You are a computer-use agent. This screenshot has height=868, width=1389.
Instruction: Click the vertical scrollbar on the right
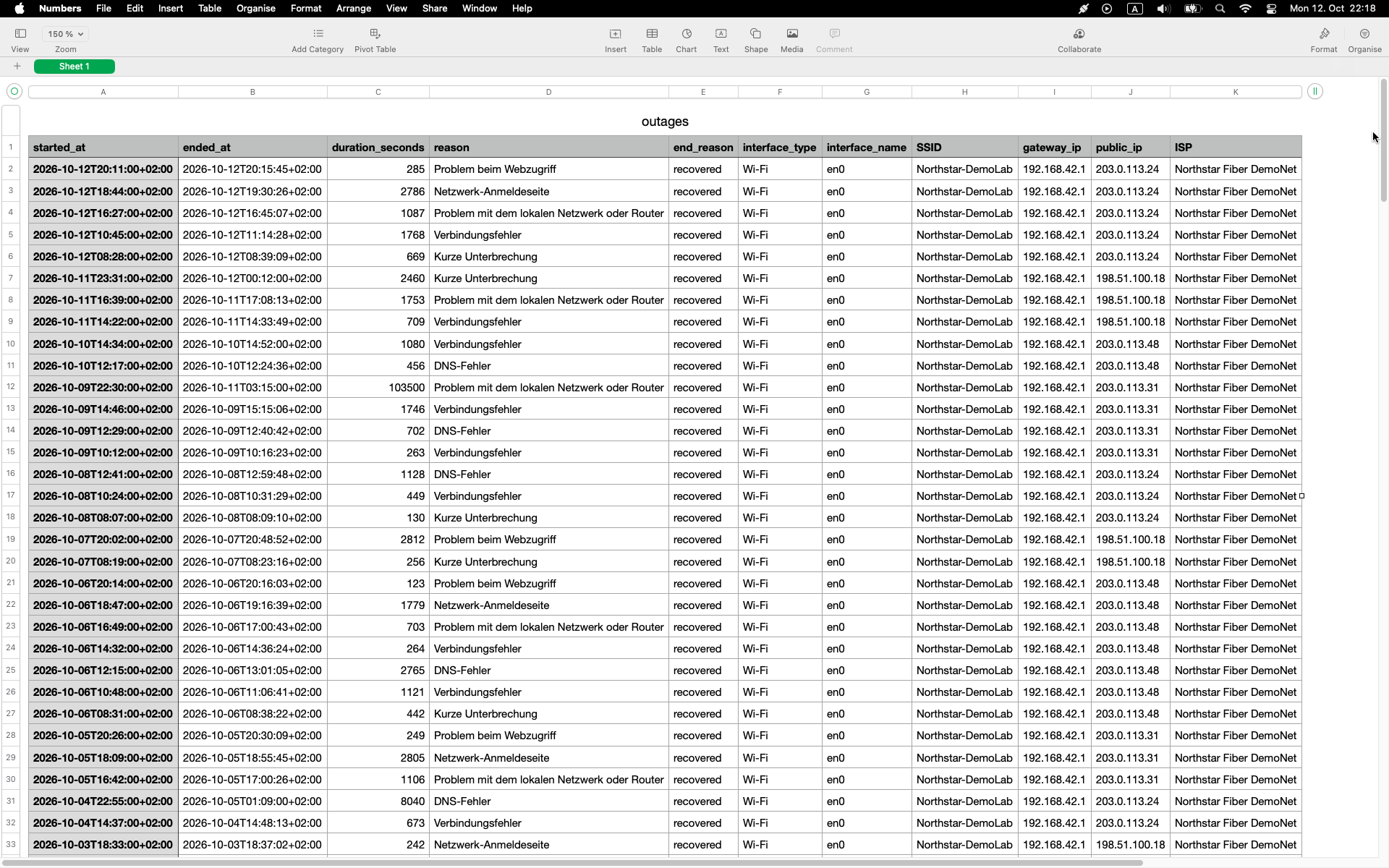(x=1383, y=141)
